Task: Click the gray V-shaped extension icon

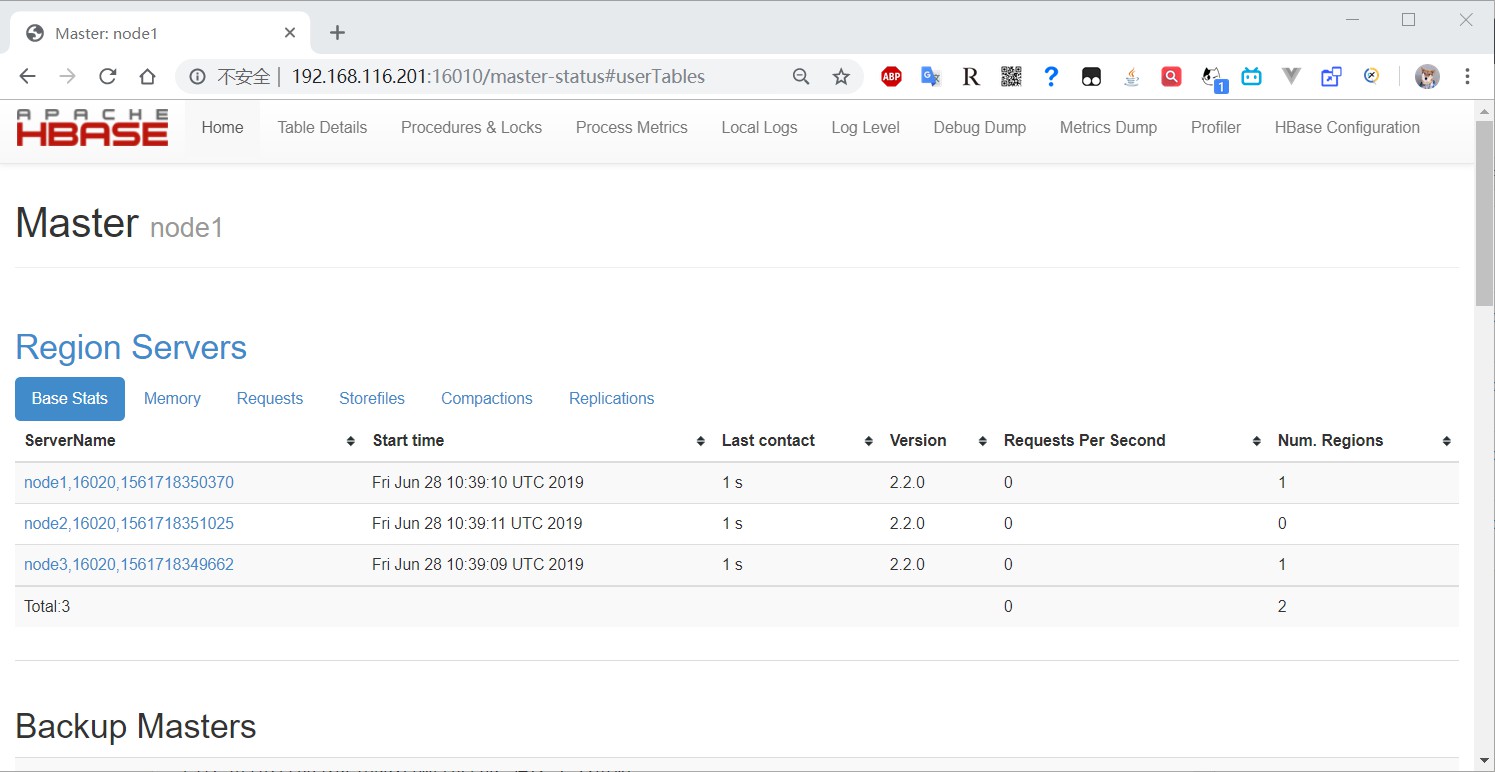Action: tap(1291, 77)
